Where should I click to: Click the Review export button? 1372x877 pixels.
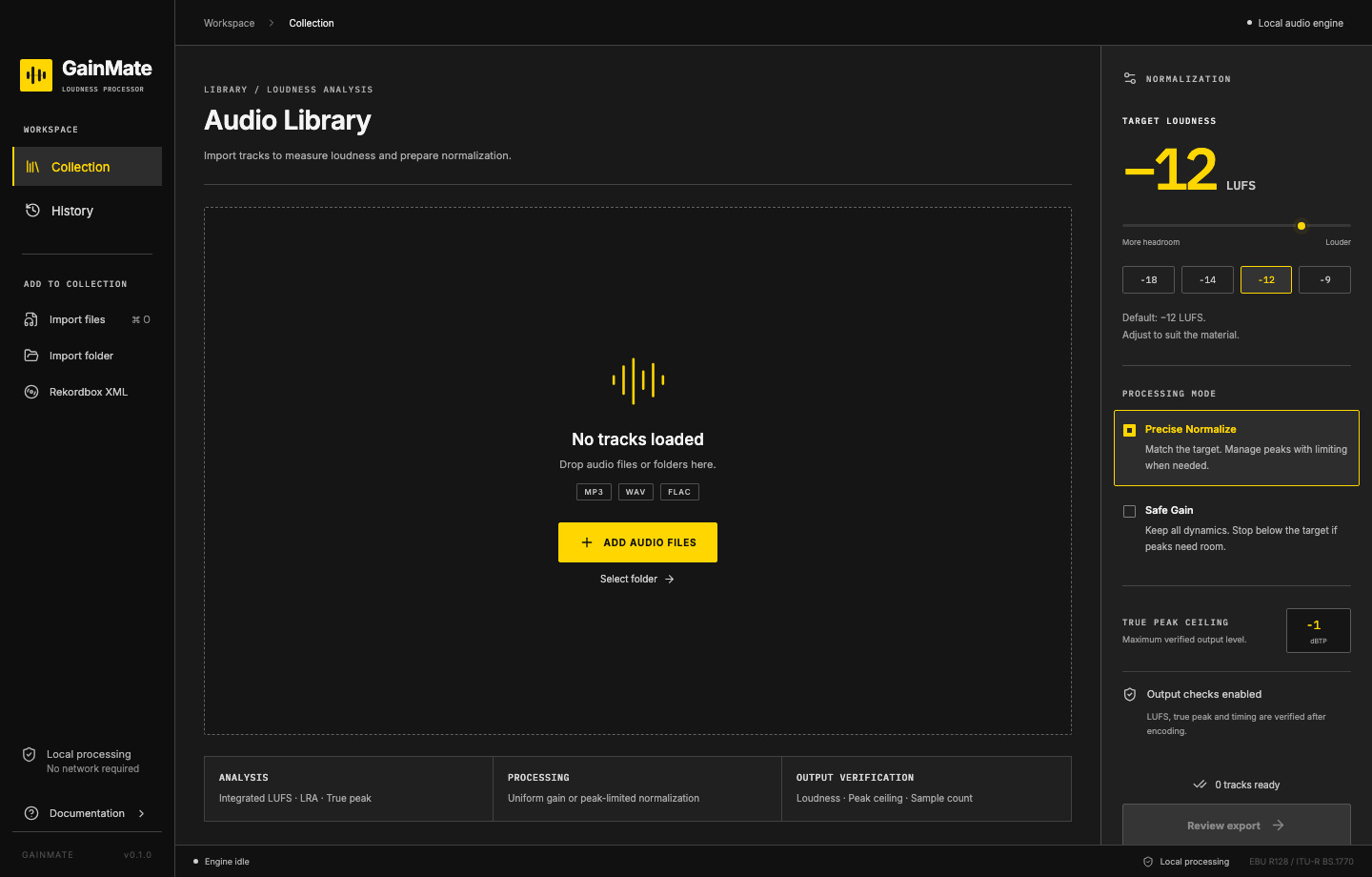coord(1236,825)
